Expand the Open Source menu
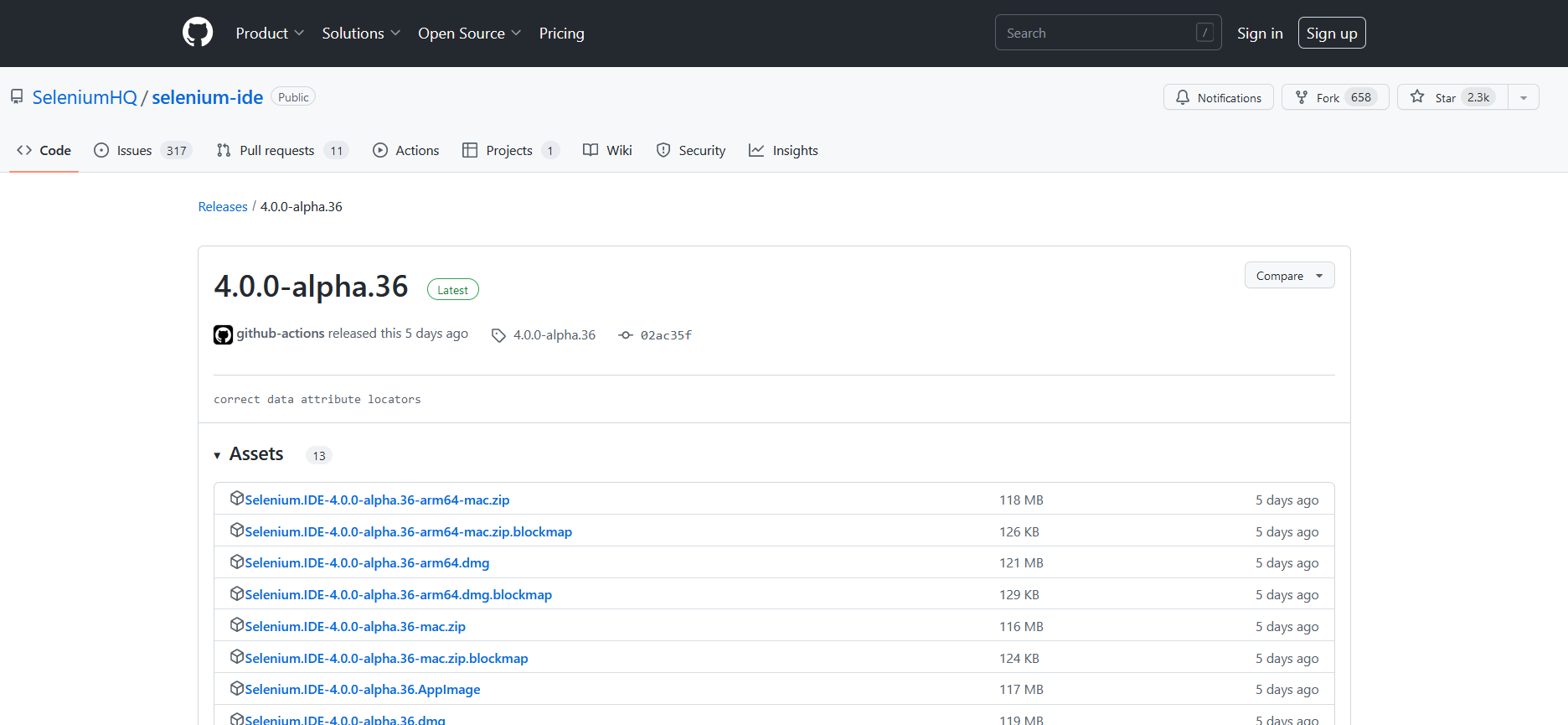This screenshot has height=725, width=1568. click(x=468, y=34)
